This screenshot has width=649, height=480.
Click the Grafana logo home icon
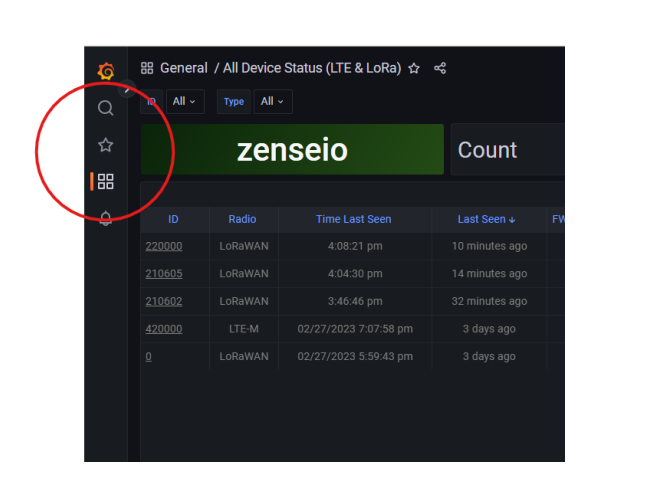106,70
